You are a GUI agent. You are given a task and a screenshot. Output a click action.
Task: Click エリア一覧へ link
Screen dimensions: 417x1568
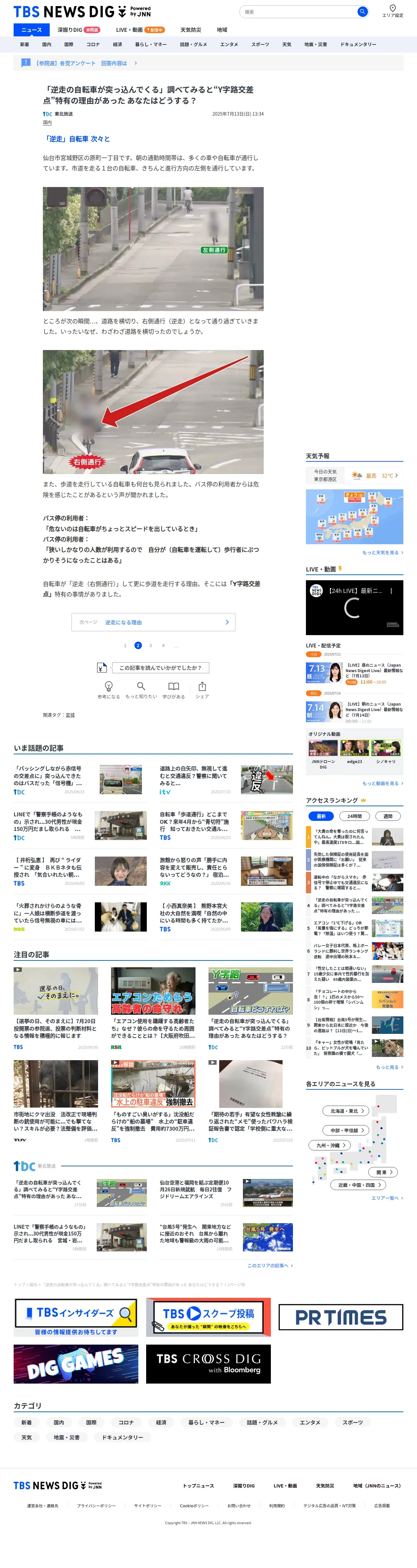(387, 1198)
